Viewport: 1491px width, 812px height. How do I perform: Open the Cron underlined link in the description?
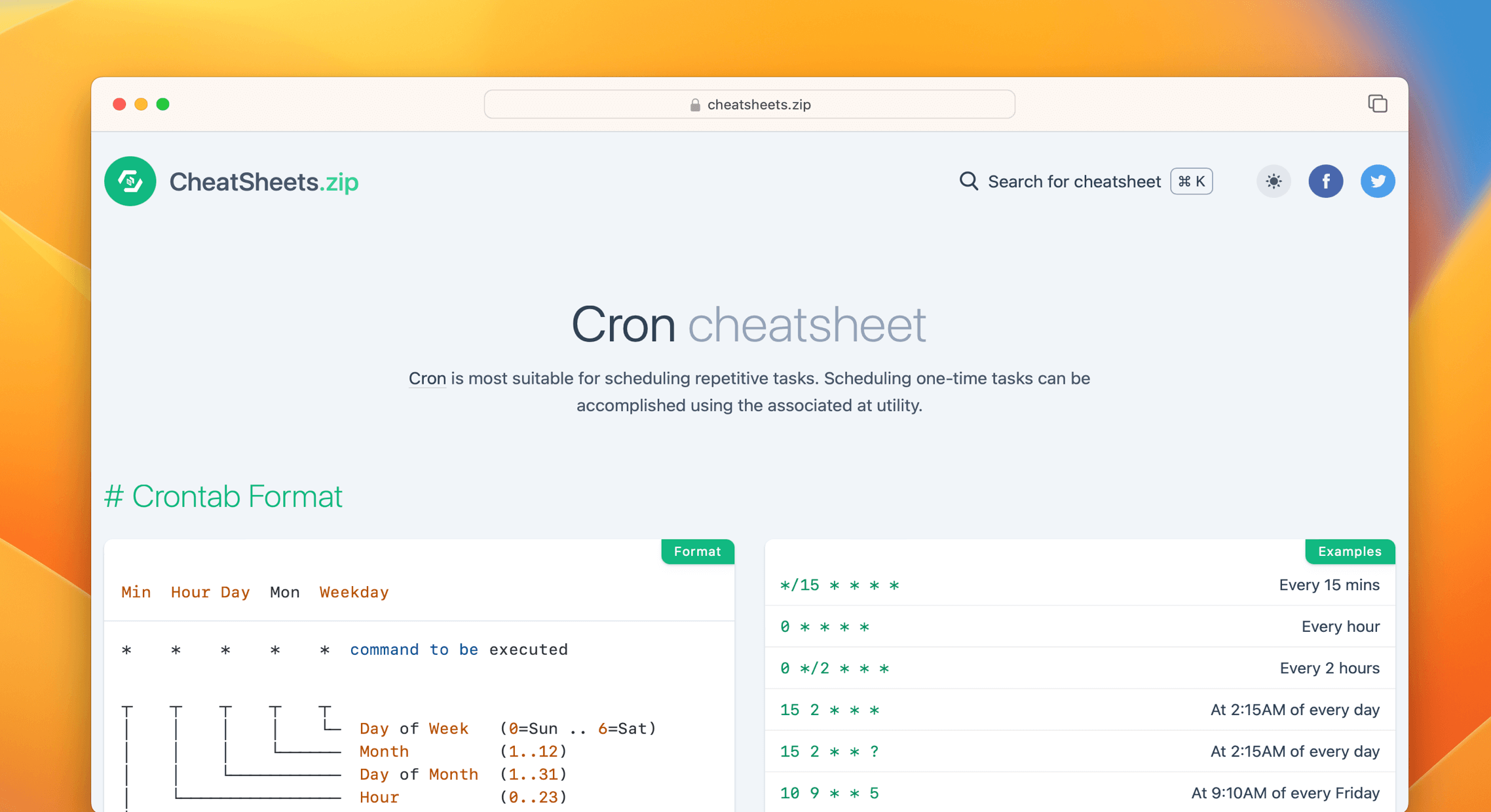(x=427, y=378)
